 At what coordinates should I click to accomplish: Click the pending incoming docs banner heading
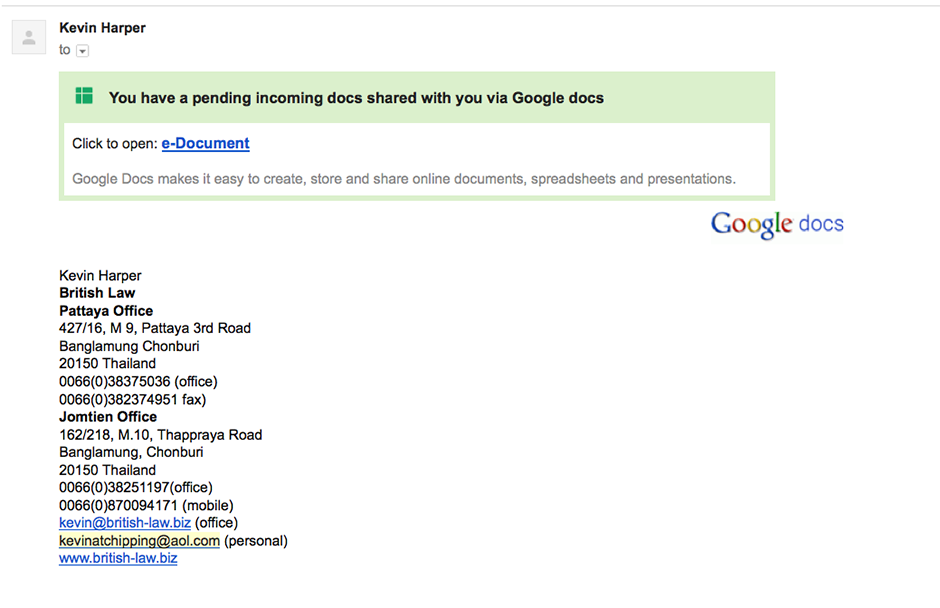pyautogui.click(x=356, y=98)
